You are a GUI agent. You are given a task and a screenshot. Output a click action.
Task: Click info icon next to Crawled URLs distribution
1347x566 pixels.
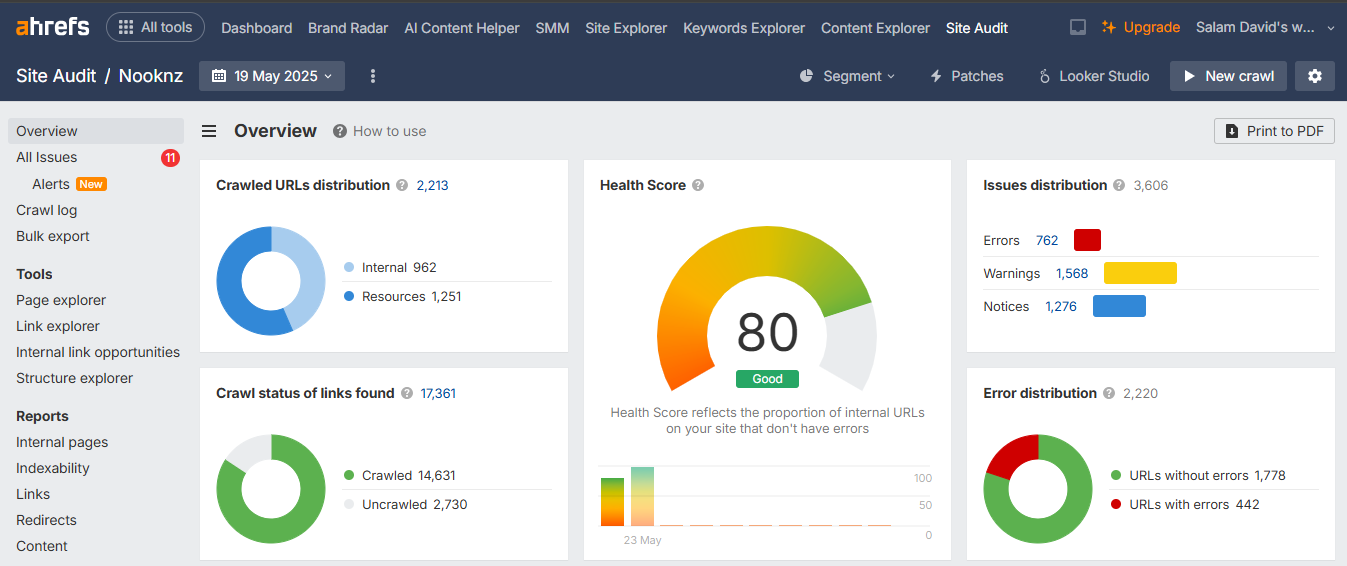pyautogui.click(x=402, y=185)
